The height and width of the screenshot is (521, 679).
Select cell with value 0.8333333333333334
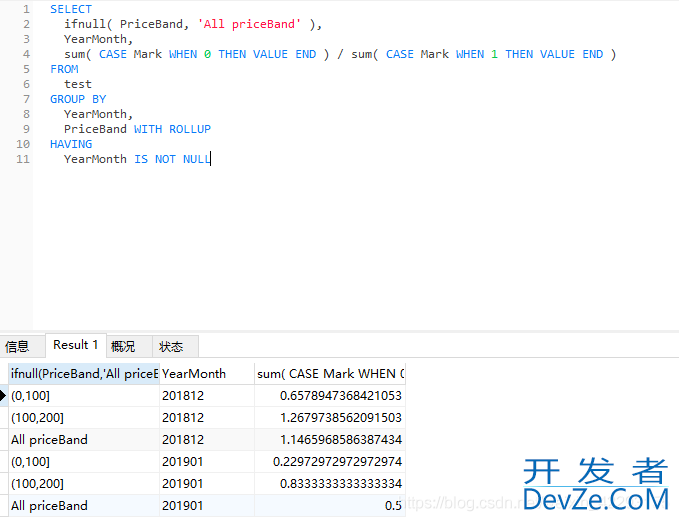pos(330,483)
